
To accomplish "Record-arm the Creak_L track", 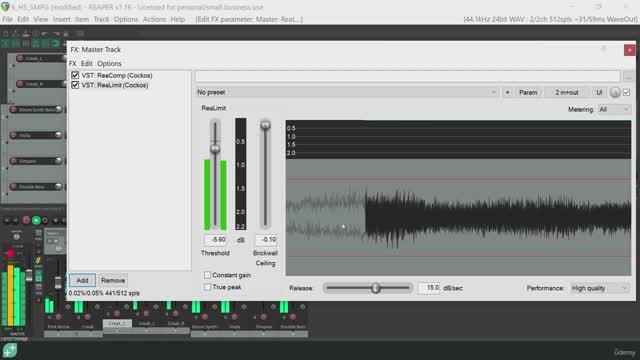I will [20, 58].
